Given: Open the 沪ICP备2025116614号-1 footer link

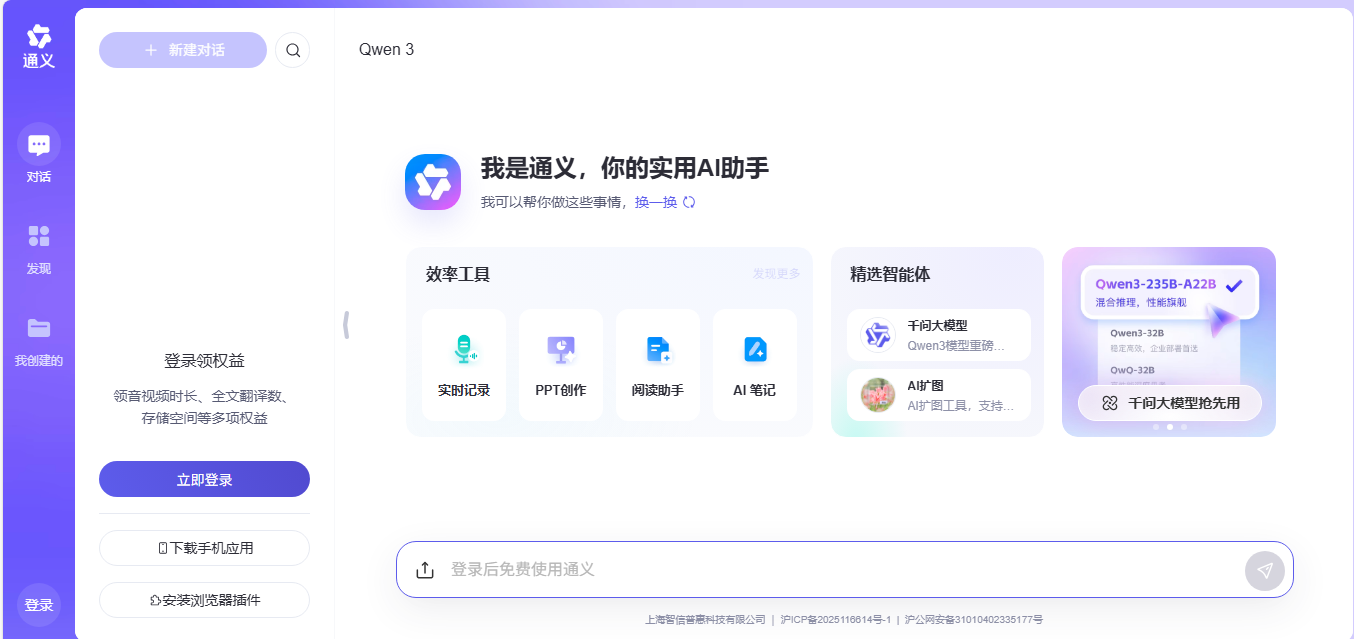Looking at the screenshot, I should [835, 620].
